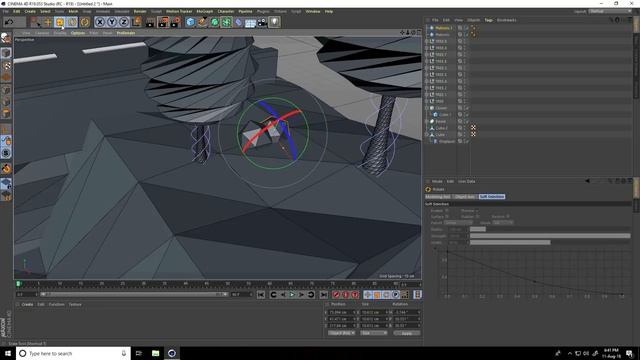Click the Undo arrow icon
This screenshot has width=640, height=360.
pos(9,22)
